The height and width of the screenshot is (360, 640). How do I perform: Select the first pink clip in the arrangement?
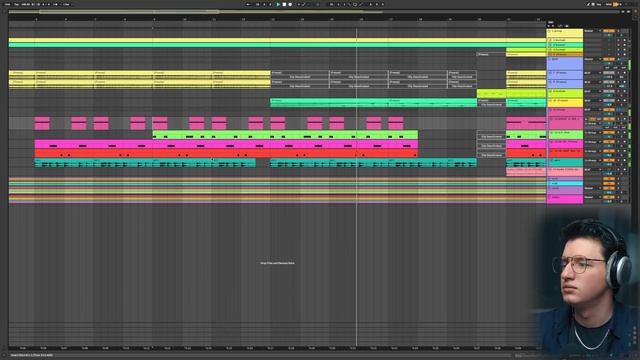click(42, 123)
